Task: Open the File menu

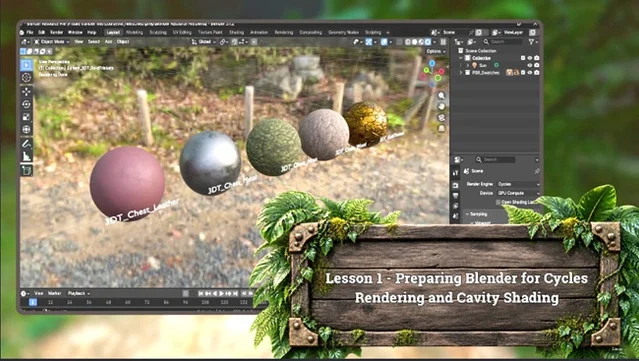Action: tap(30, 32)
